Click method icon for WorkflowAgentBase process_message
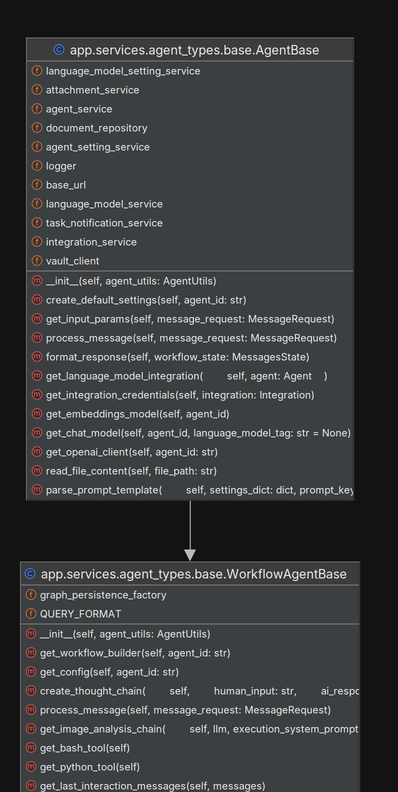The height and width of the screenshot is (792, 398). click(x=31, y=710)
